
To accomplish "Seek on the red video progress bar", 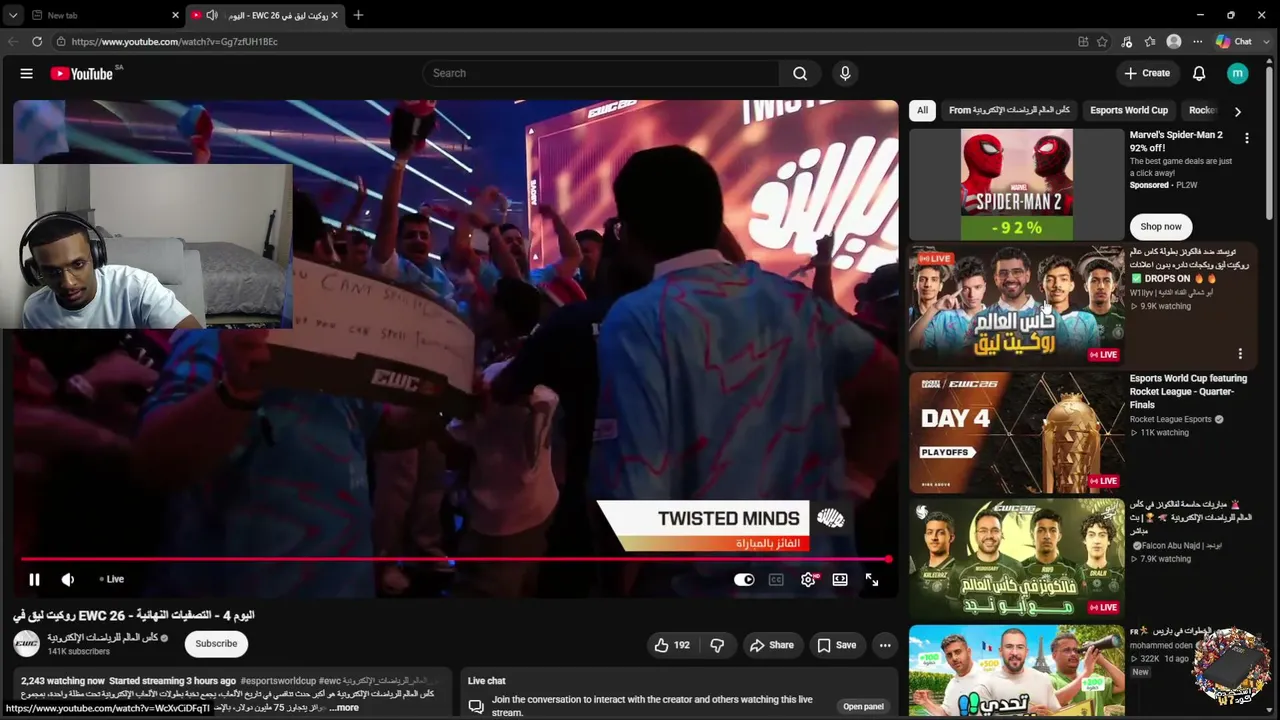I will click(x=455, y=559).
